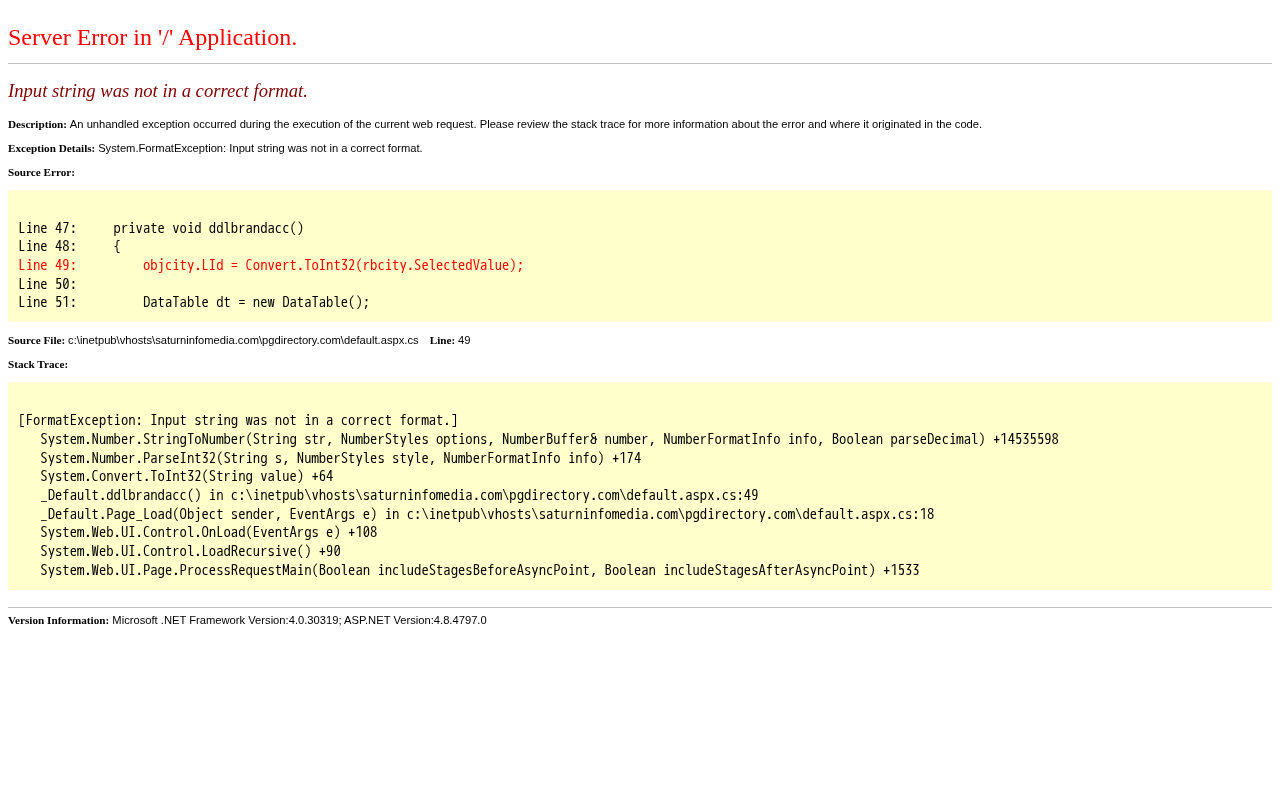Click the empty Line 50 label
The height and width of the screenshot is (800, 1280).
[x=47, y=284]
